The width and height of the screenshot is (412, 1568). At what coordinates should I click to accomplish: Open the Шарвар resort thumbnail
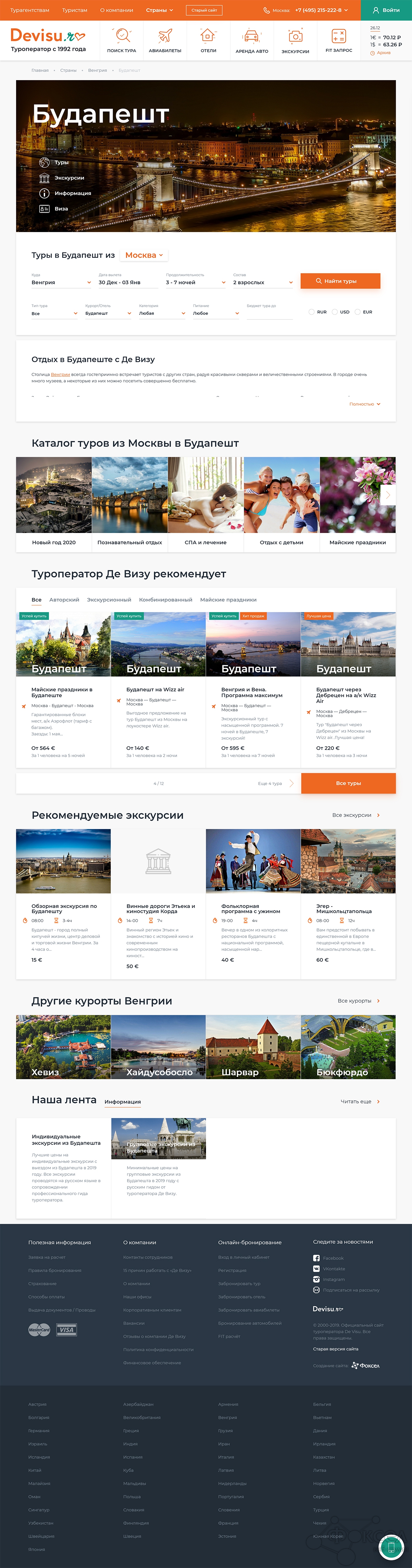click(x=253, y=1047)
